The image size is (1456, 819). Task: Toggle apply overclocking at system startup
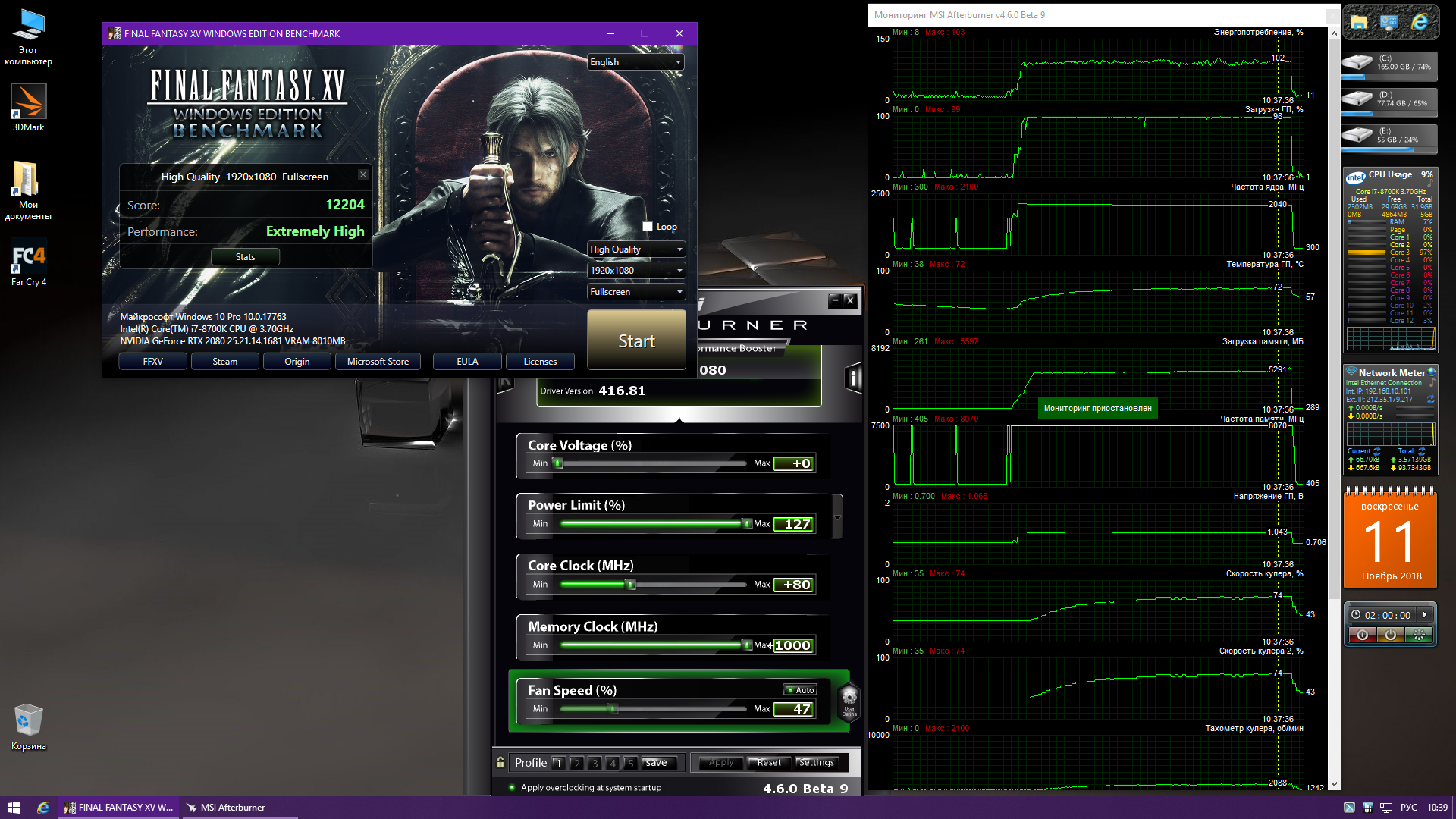coord(513,788)
